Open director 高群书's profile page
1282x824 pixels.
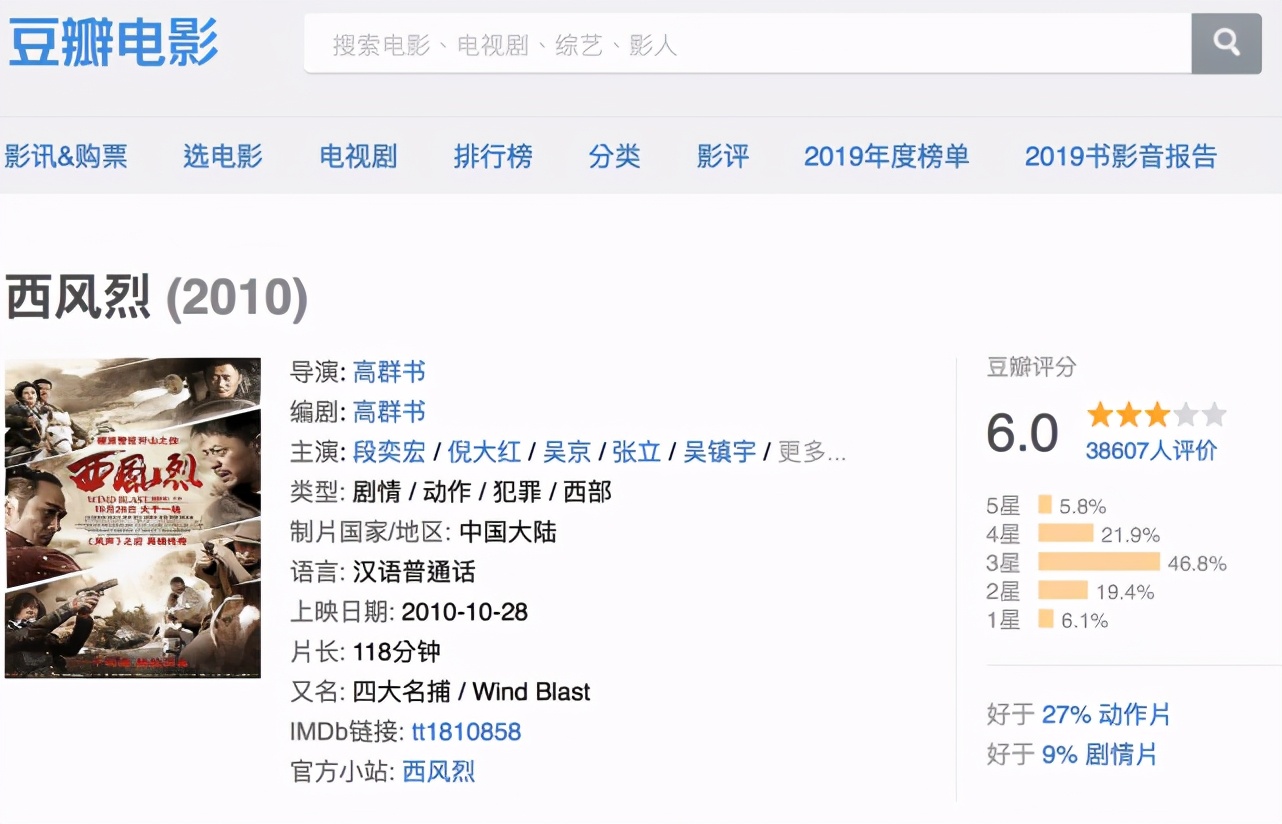388,372
